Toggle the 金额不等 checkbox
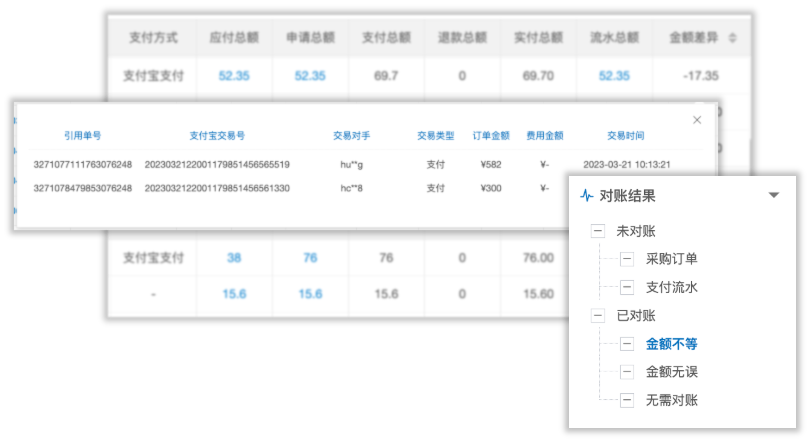Viewport: 812px width, 442px height. coord(626,344)
